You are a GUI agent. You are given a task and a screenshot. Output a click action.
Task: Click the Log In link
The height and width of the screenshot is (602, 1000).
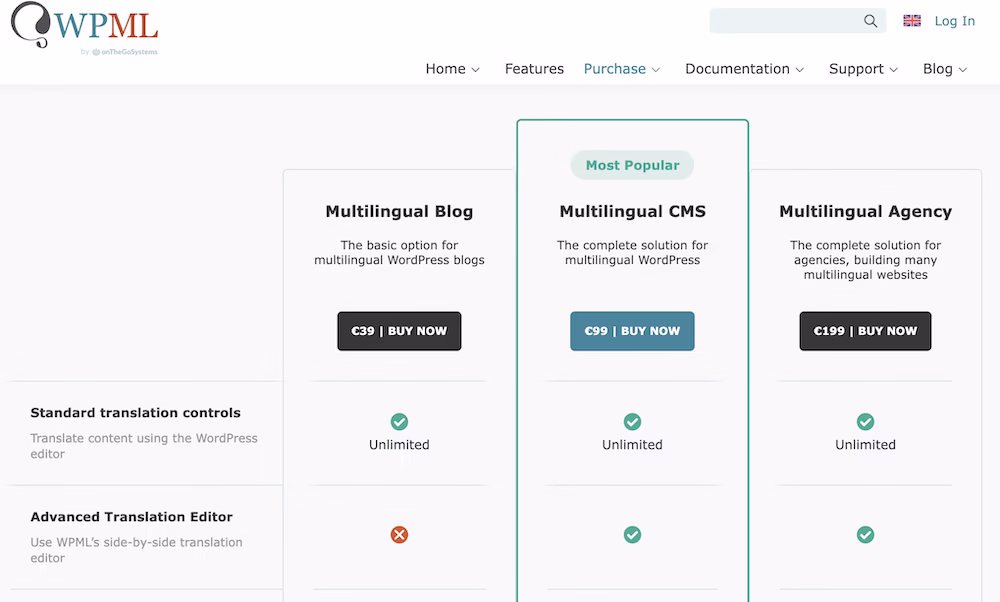coord(954,21)
